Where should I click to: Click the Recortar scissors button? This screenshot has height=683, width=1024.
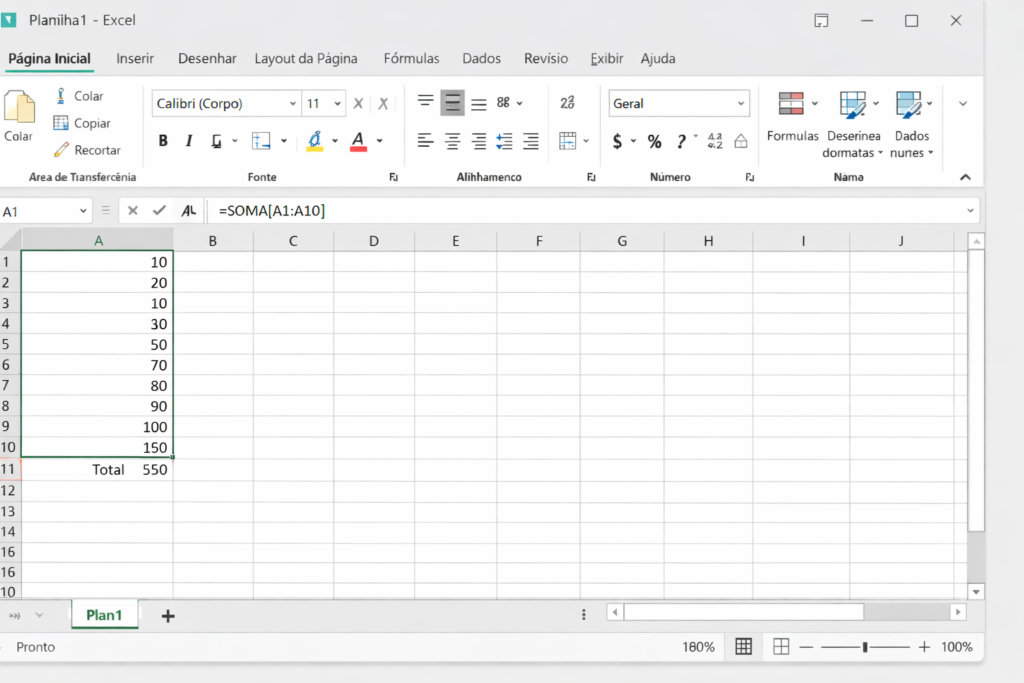tap(87, 150)
